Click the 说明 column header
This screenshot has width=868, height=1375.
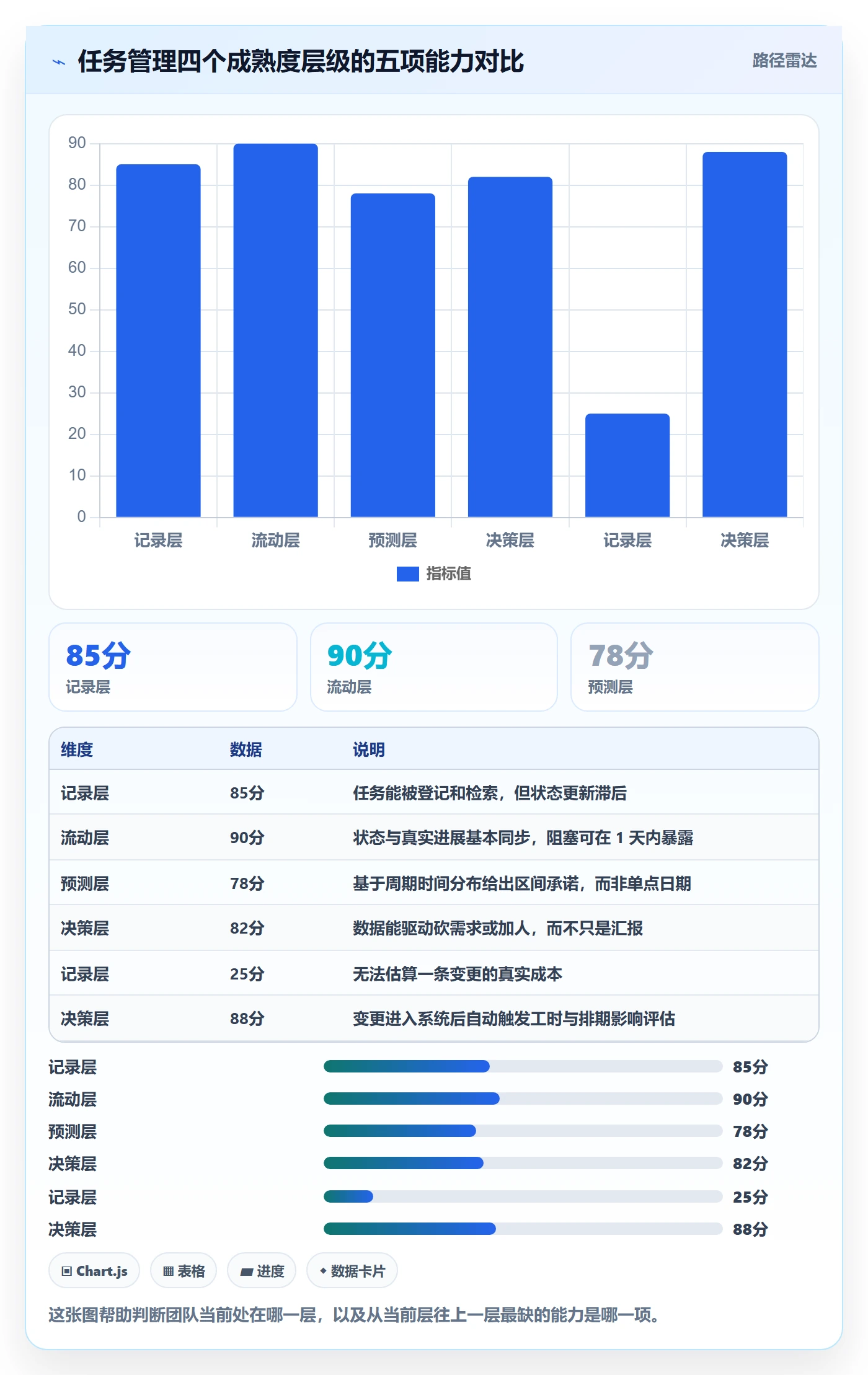pos(369,749)
